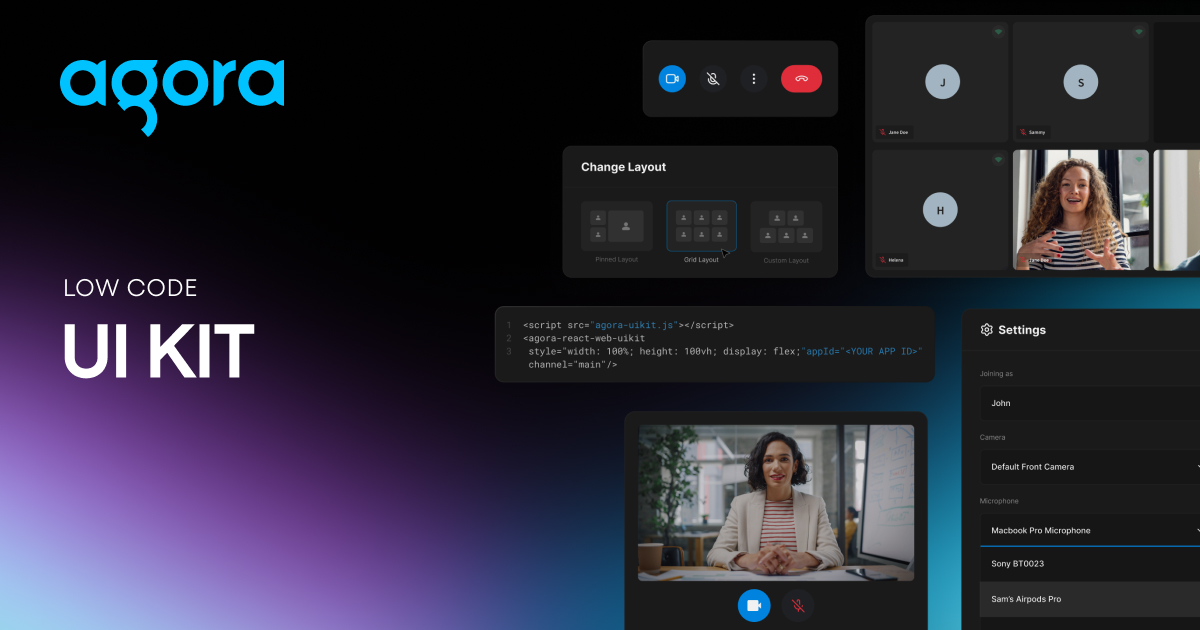1200x630 pixels.
Task: Click the style width code line 3
Action: point(725,351)
